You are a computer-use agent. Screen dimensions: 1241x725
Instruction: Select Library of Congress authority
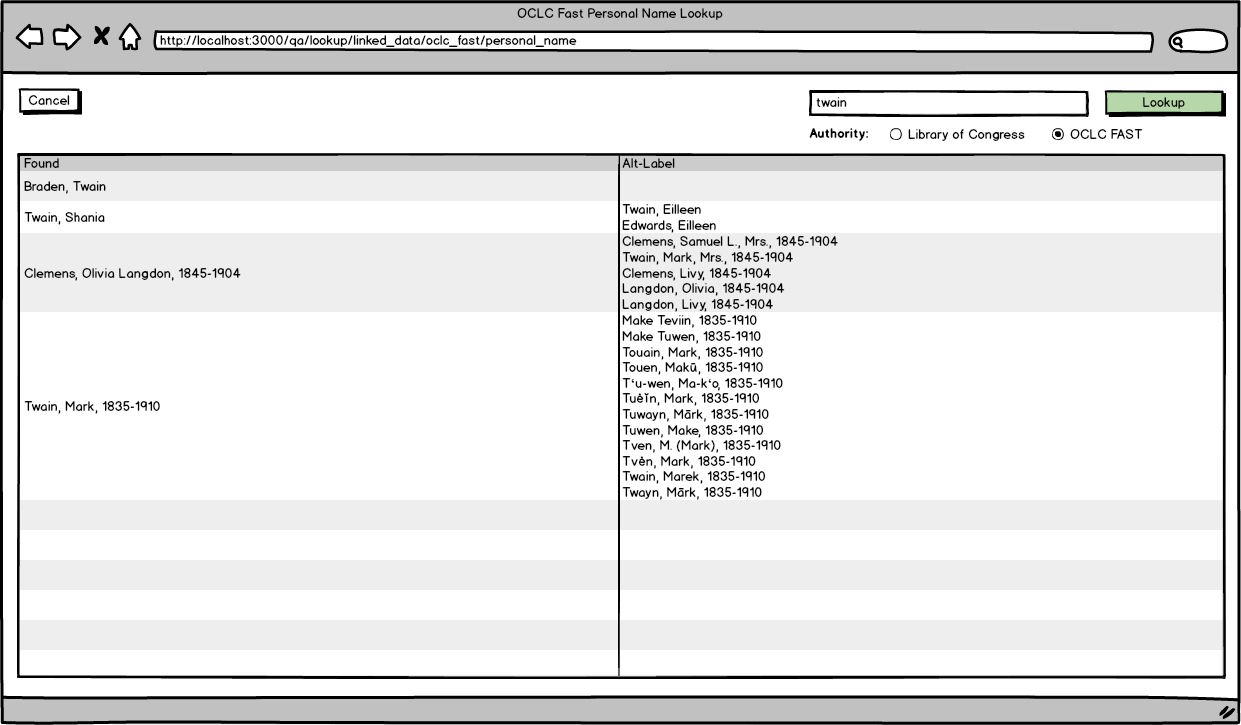click(x=957, y=135)
